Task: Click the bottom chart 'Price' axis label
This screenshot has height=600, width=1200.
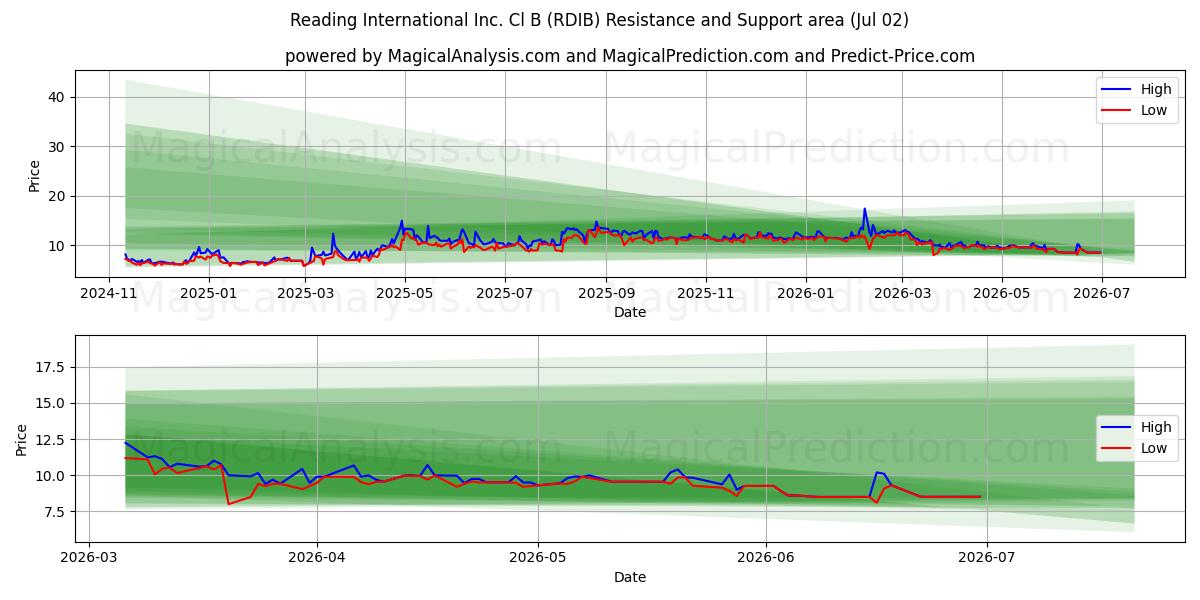Action: tap(22, 440)
